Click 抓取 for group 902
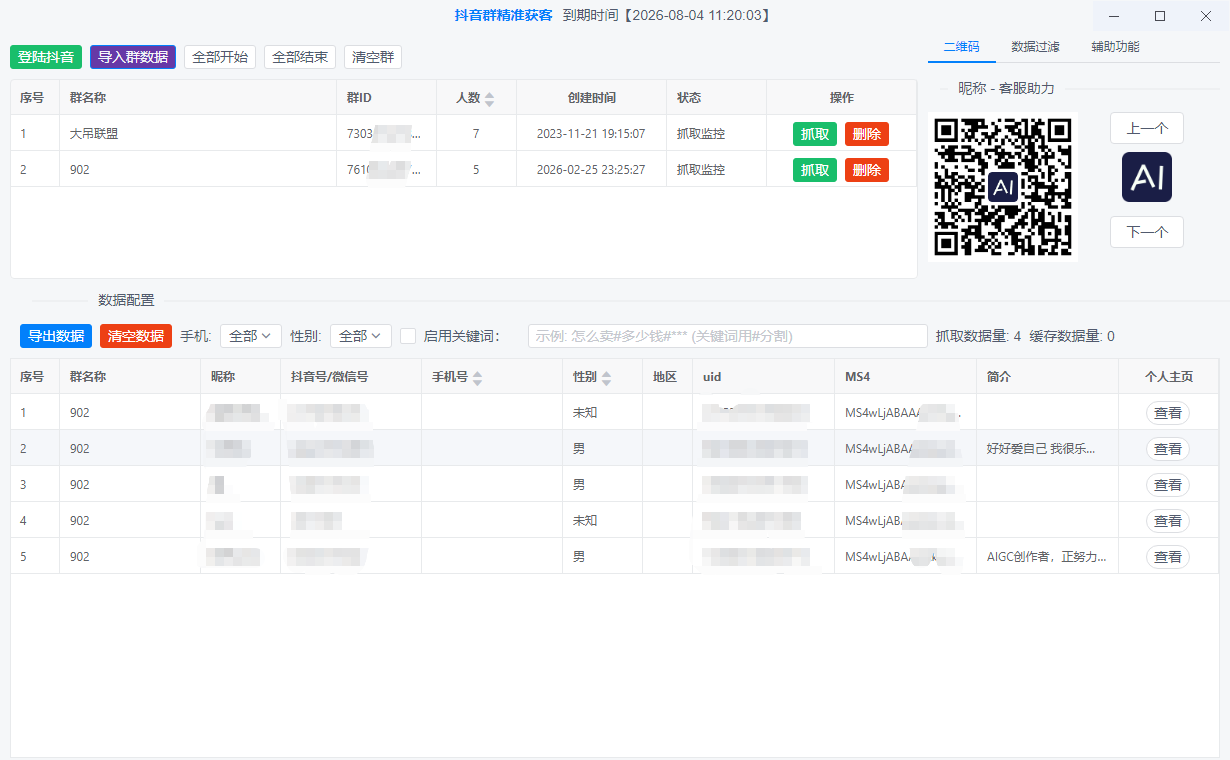 [815, 170]
